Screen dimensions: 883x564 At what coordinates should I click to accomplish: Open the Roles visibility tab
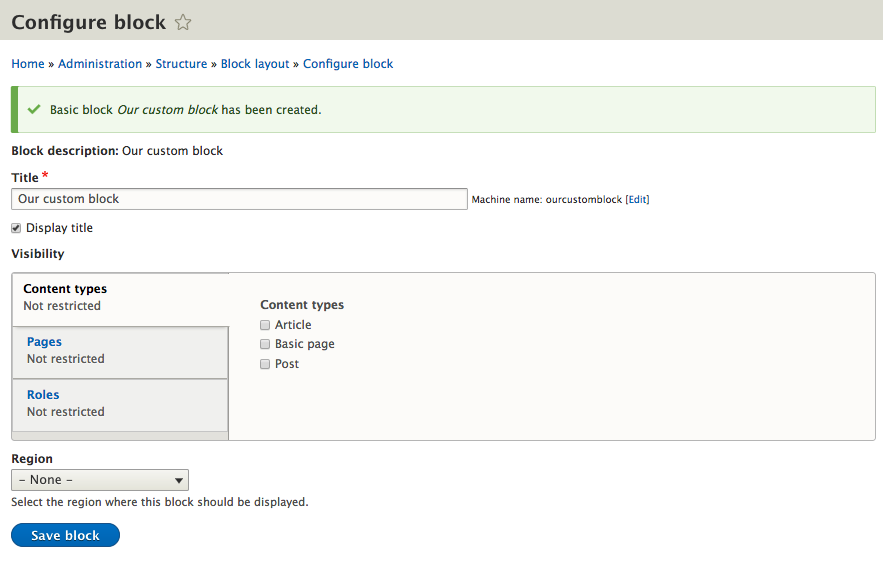[x=43, y=395]
